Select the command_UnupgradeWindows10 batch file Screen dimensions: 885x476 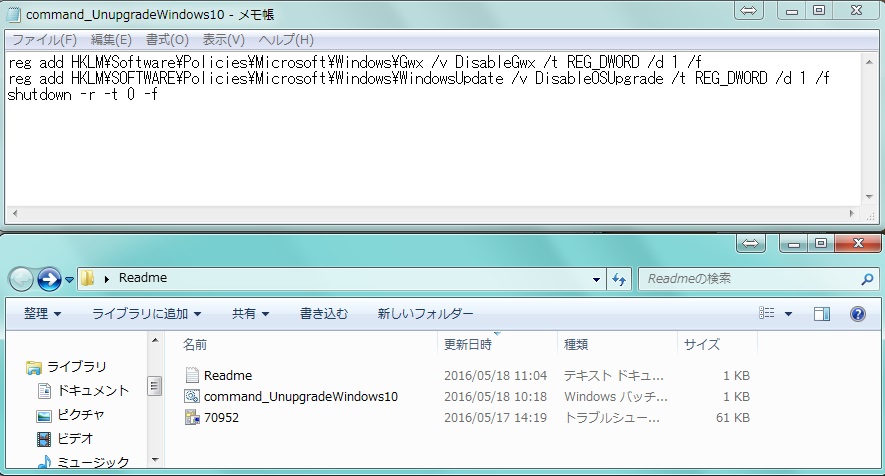pos(300,396)
